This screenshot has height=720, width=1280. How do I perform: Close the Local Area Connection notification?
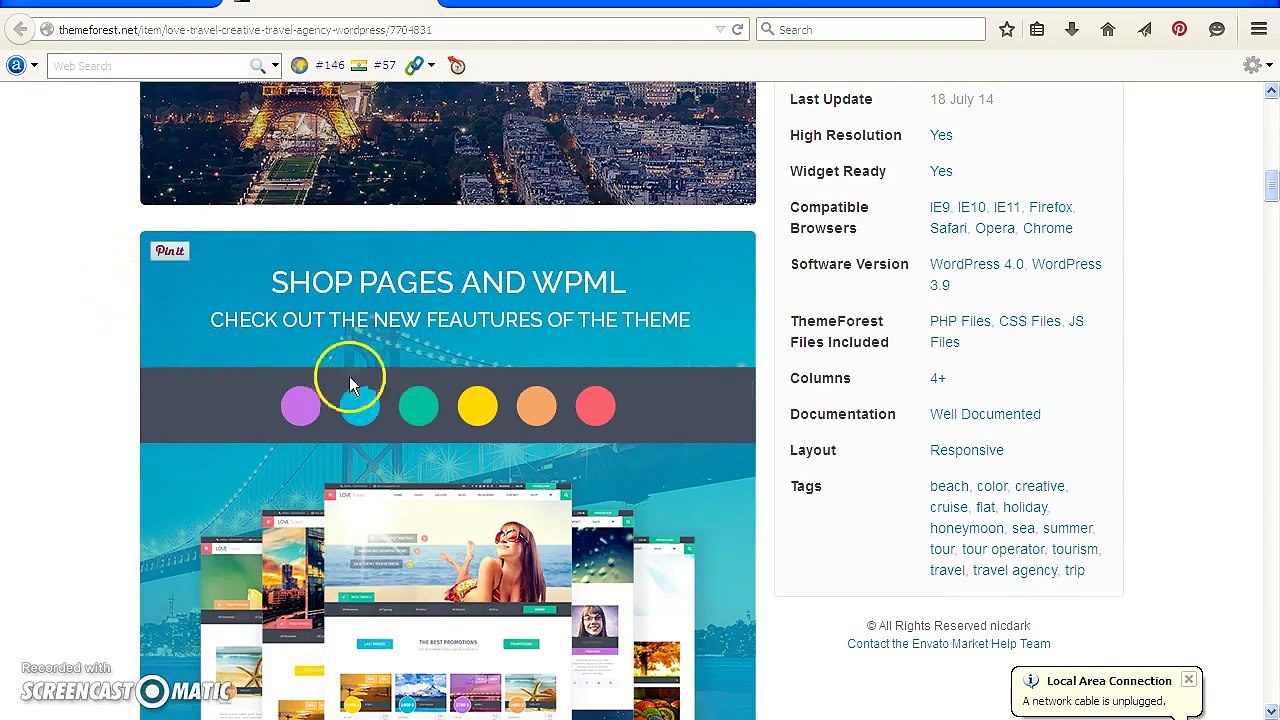[1188, 680]
